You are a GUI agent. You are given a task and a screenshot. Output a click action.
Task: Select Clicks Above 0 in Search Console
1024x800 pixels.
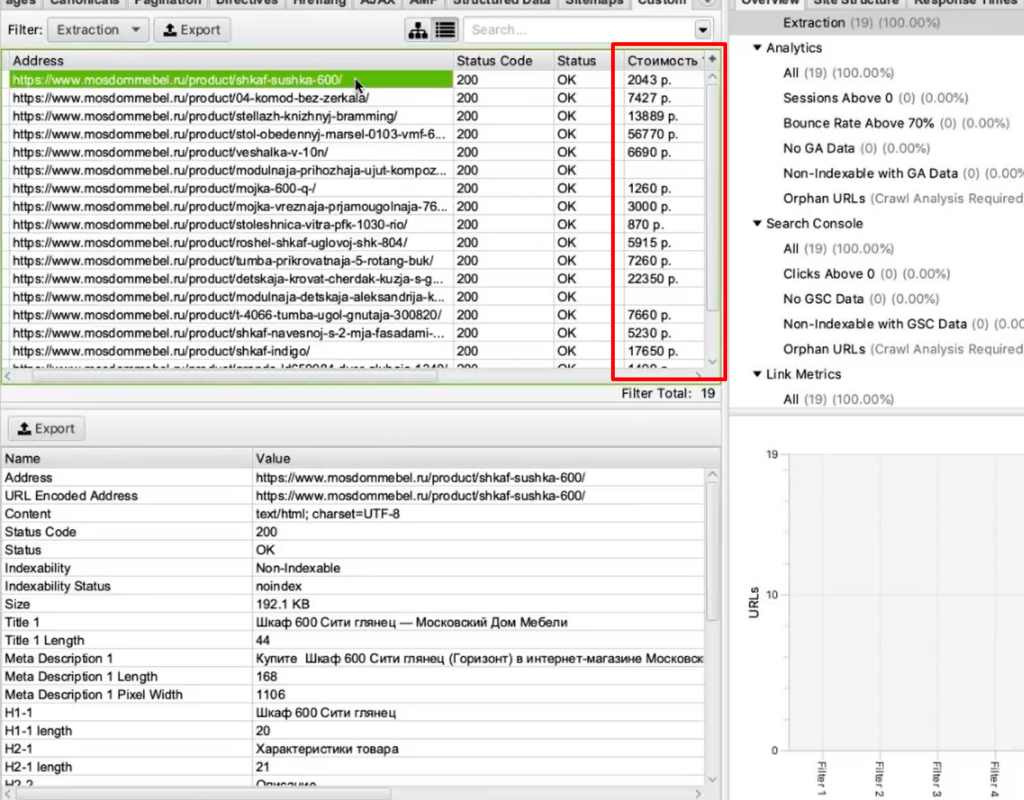(x=828, y=274)
